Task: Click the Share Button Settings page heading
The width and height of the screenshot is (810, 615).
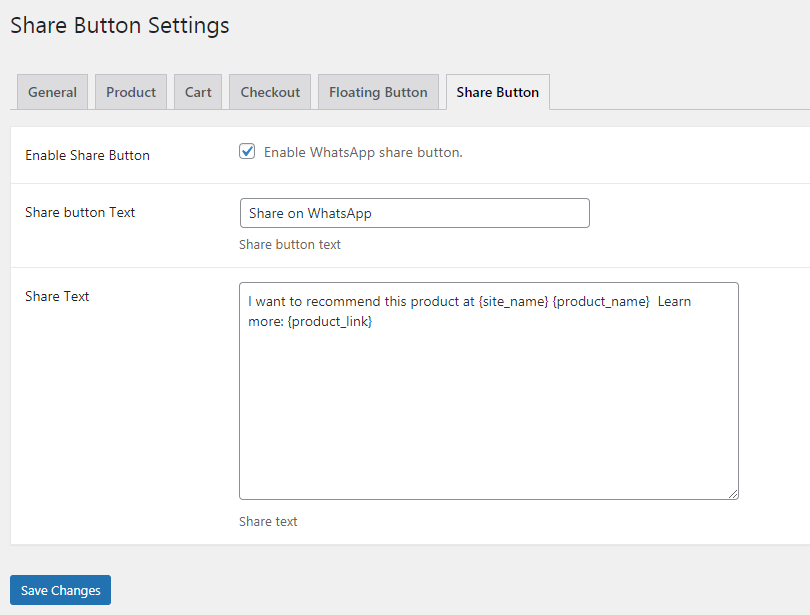Action: tap(120, 25)
